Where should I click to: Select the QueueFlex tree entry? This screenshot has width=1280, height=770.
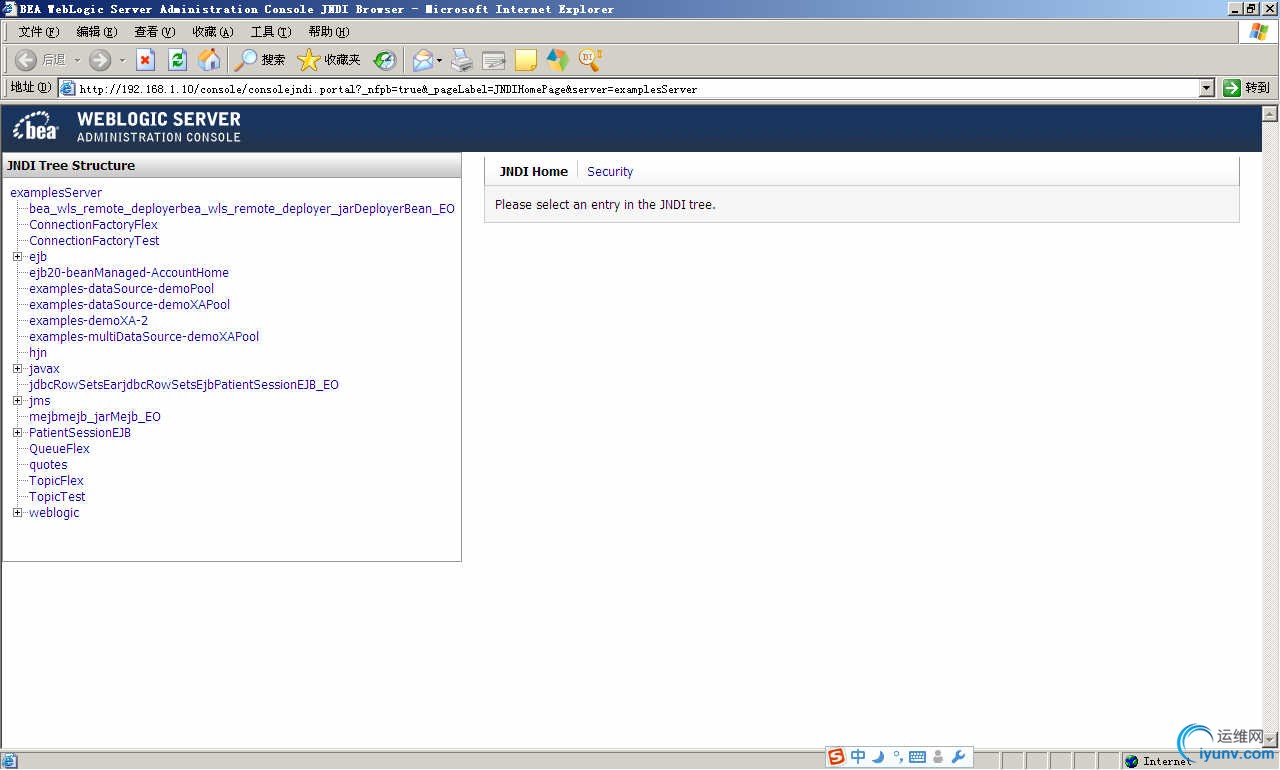click(59, 449)
